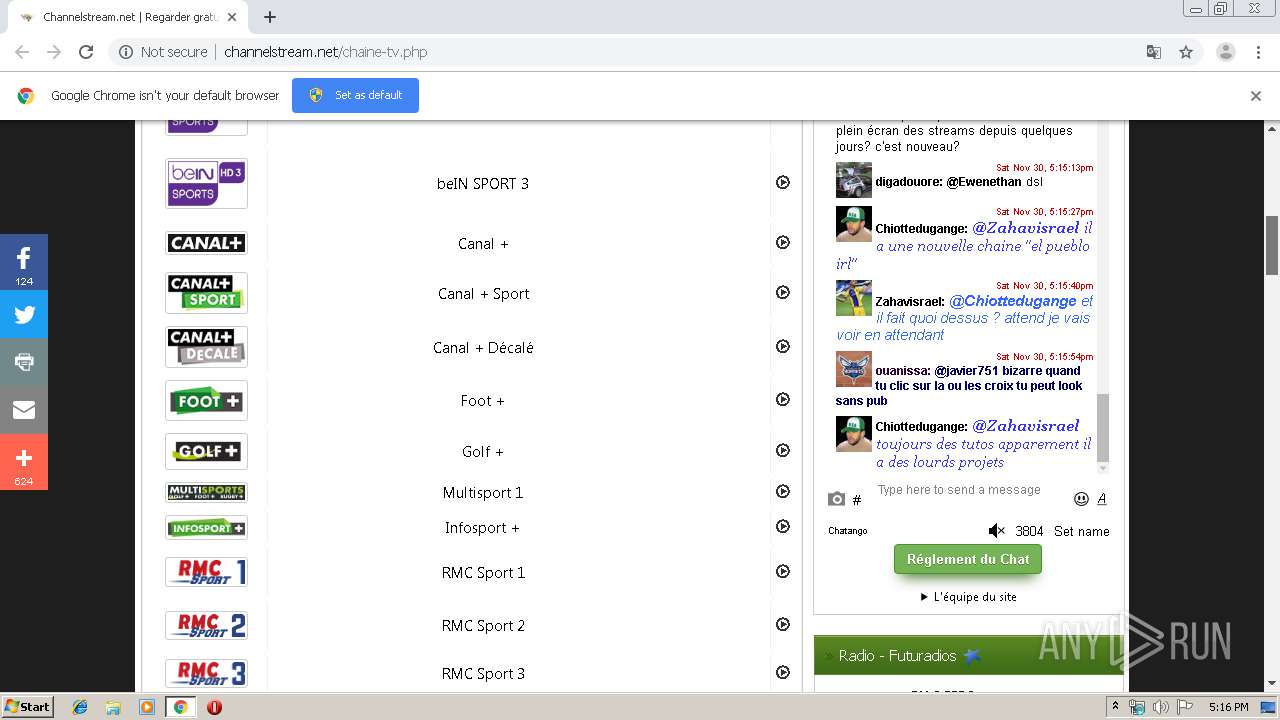Open the Chrome three-dot menu
This screenshot has height=720, width=1280.
[1259, 52]
